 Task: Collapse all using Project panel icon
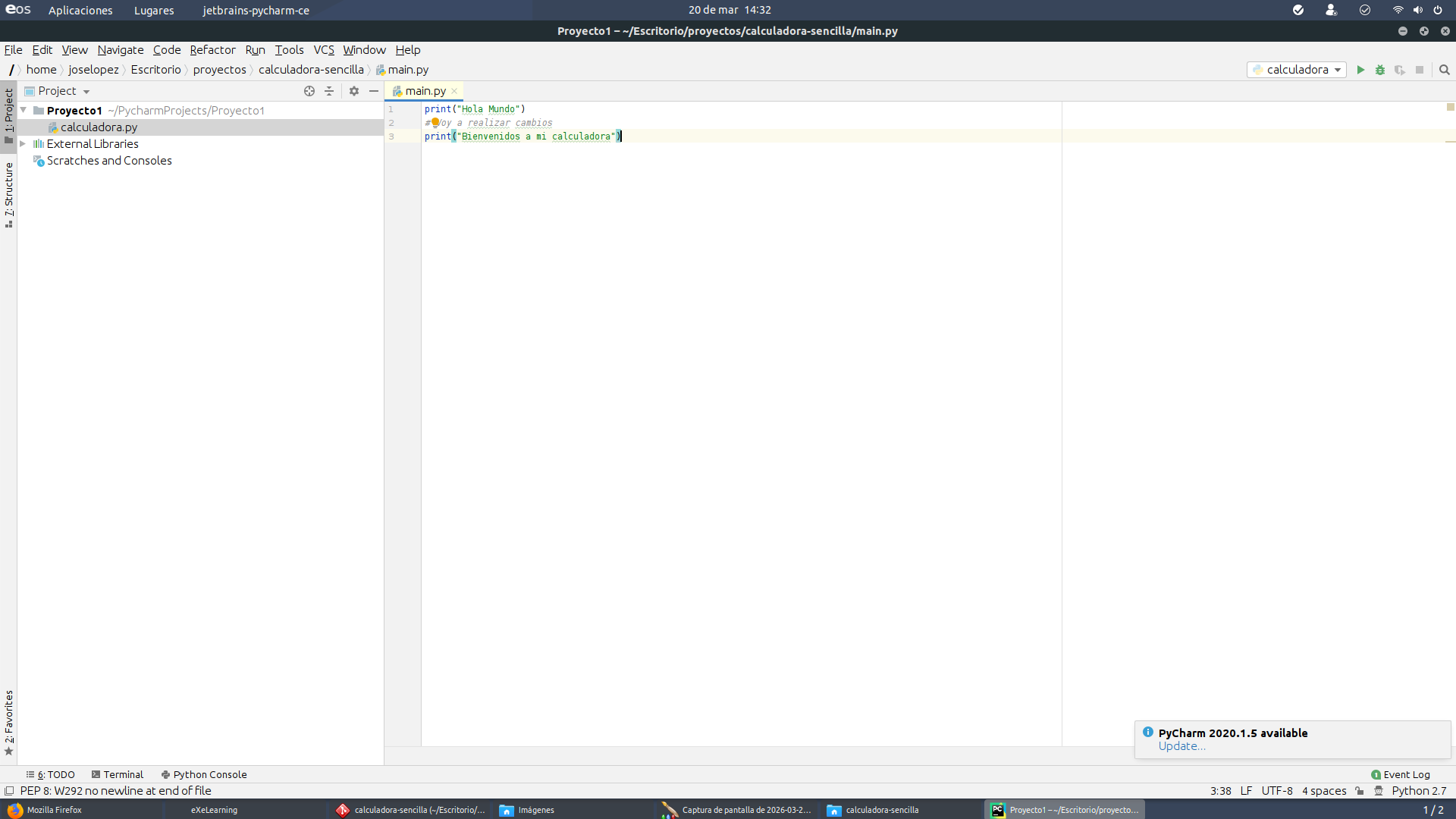[x=329, y=91]
